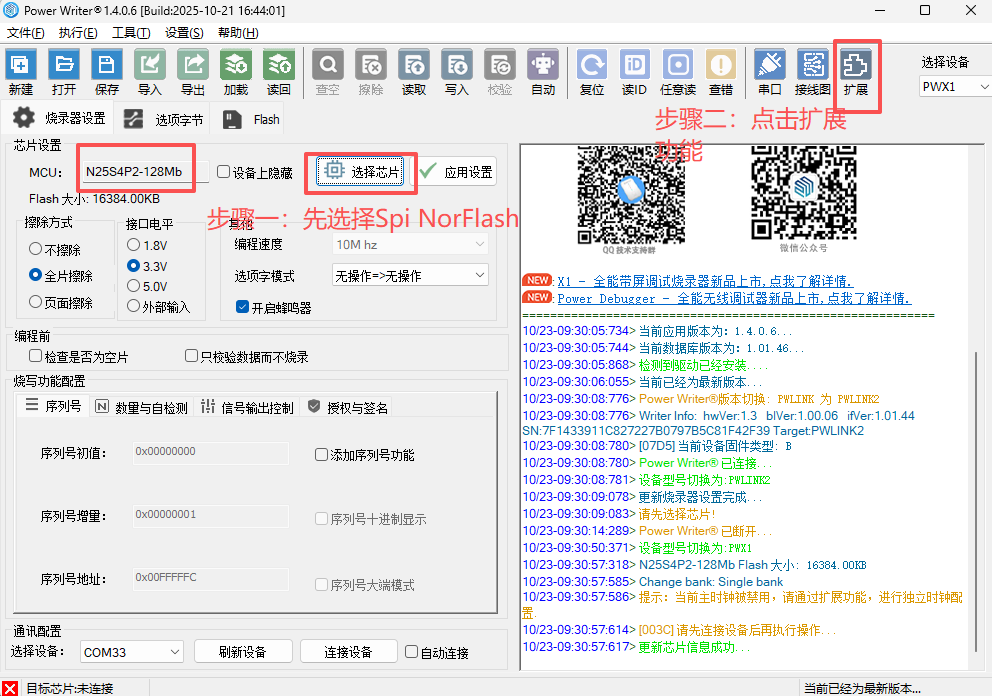Toggle the 开启蜂鸣器 buzzer checkbox

click(242, 307)
